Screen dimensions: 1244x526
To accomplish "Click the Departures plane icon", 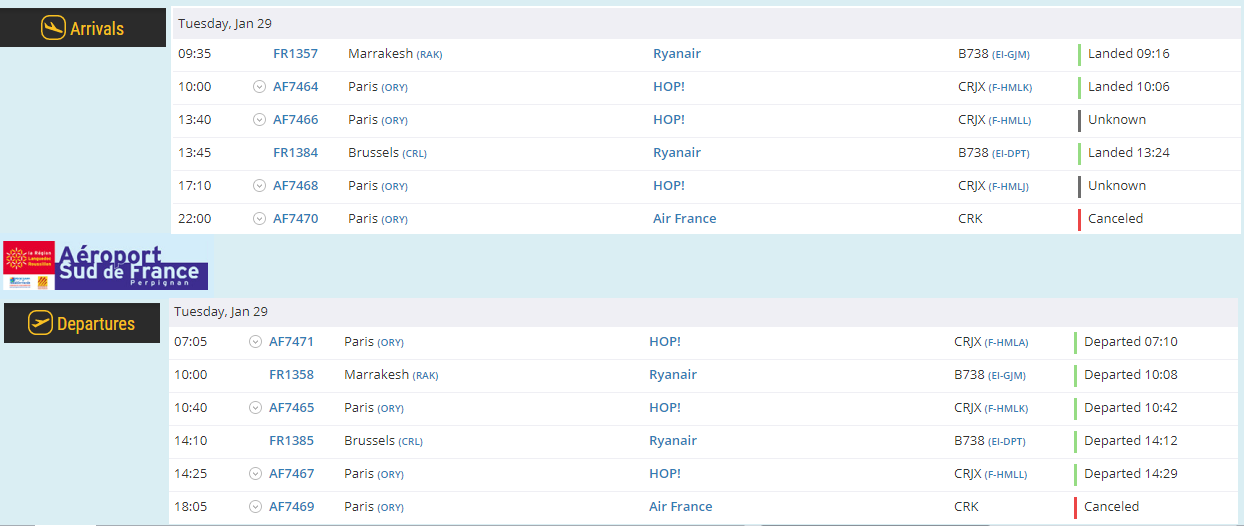I will point(41,323).
